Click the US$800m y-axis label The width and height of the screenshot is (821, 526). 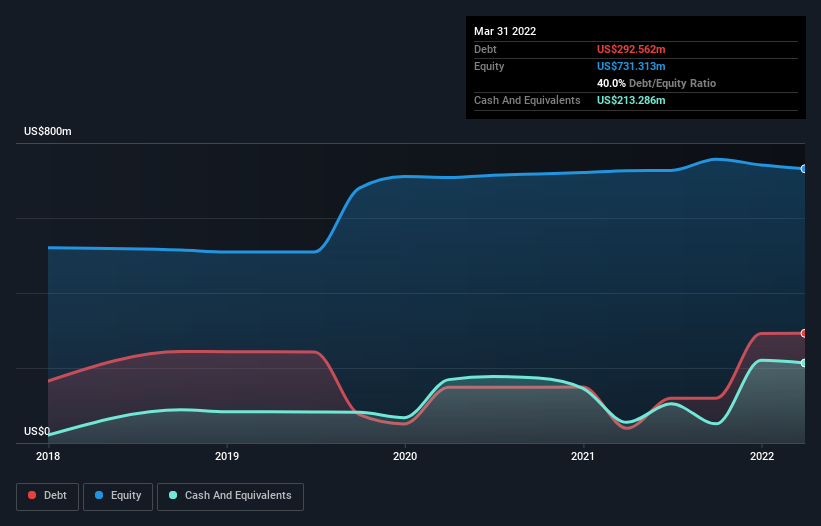pos(48,131)
